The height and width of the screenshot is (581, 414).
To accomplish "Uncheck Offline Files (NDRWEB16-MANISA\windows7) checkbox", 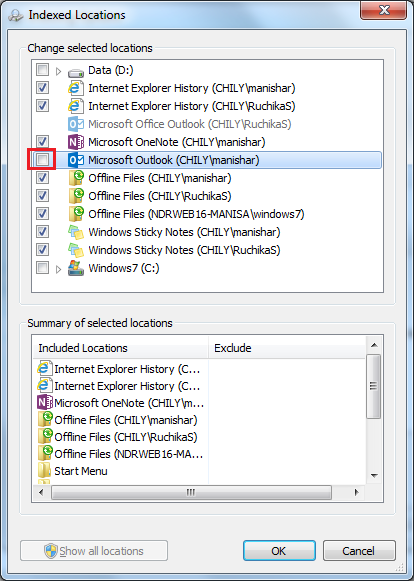I will pyautogui.click(x=42, y=213).
